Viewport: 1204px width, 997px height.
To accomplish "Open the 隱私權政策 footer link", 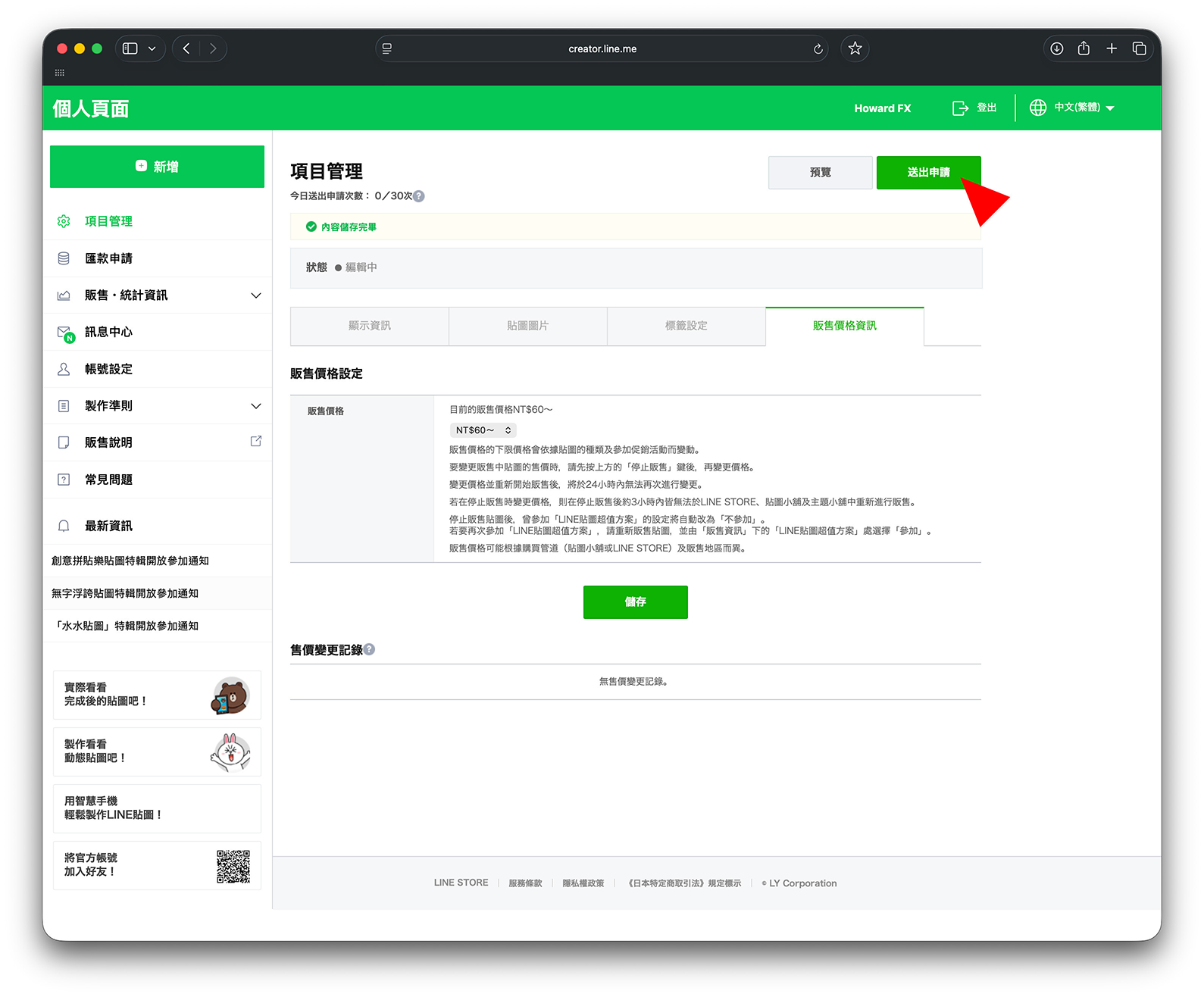I will [583, 883].
